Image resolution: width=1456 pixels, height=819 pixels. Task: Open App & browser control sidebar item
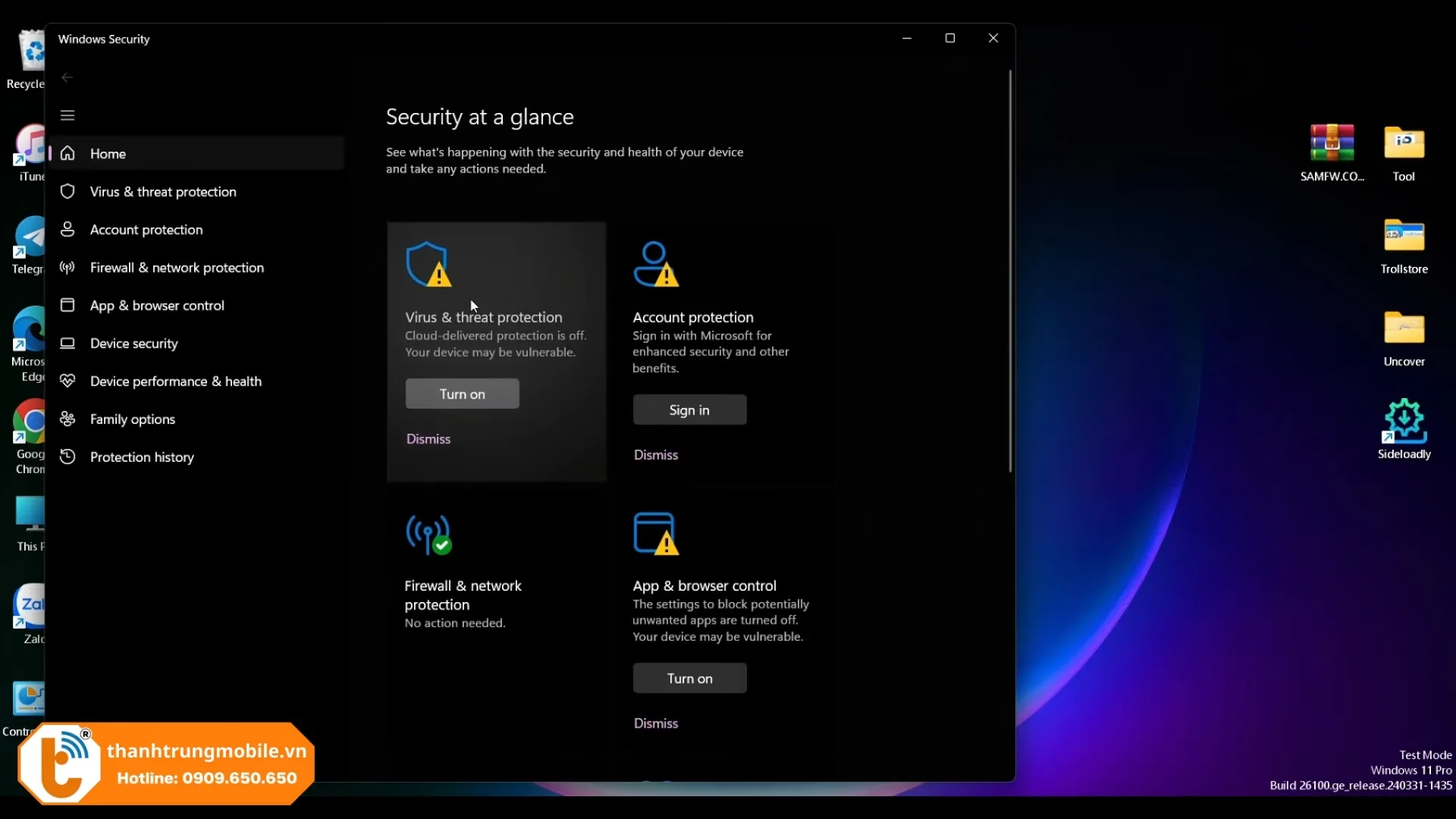[157, 306]
